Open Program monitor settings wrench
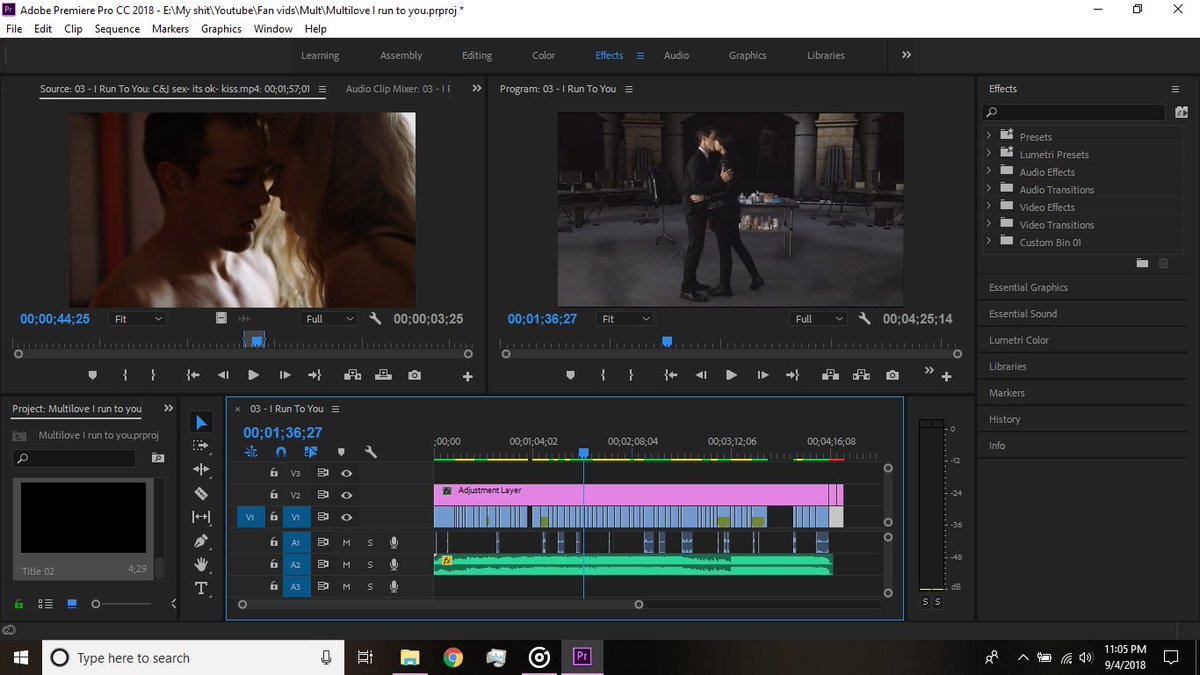This screenshot has width=1200, height=675. tap(865, 319)
